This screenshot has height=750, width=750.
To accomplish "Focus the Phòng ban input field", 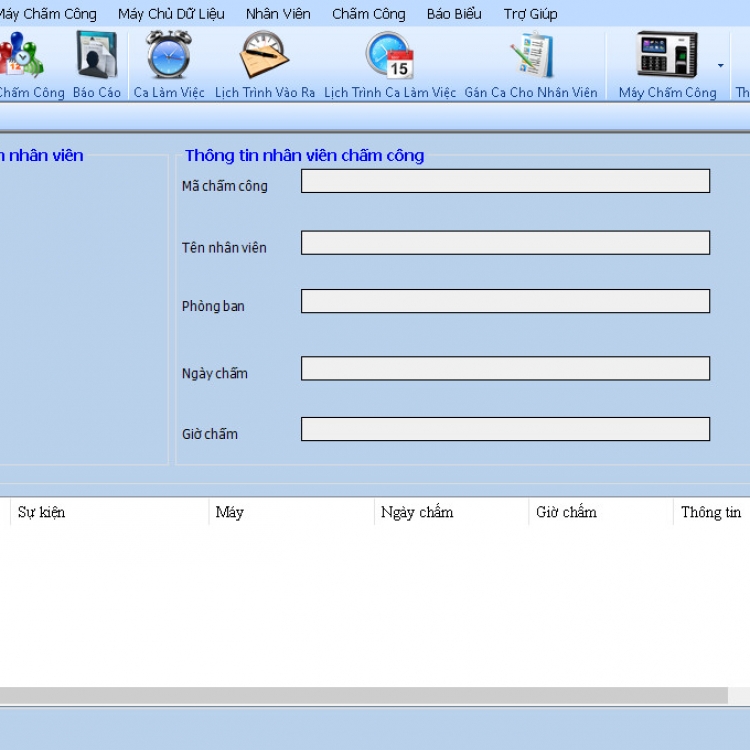I will pos(505,301).
